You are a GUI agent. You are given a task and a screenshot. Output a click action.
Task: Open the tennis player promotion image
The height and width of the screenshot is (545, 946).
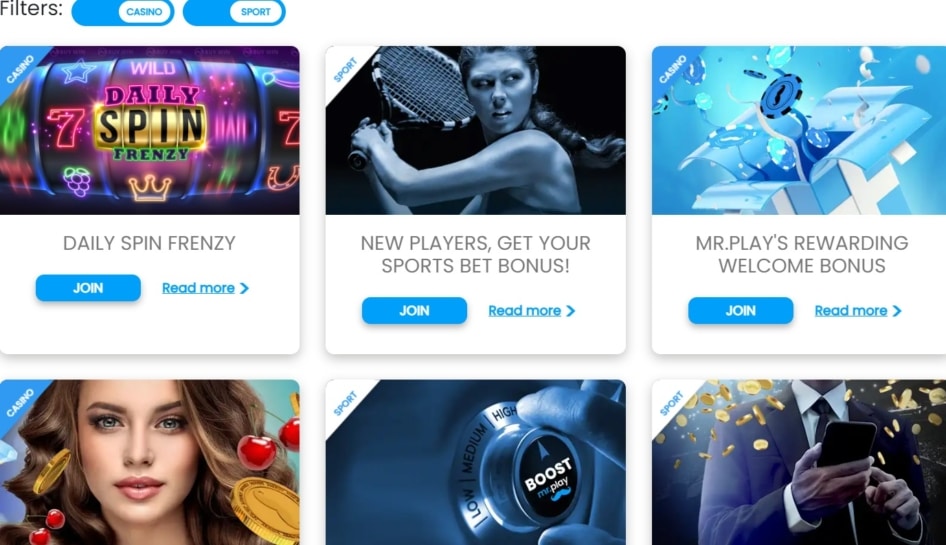pyautogui.click(x=475, y=130)
